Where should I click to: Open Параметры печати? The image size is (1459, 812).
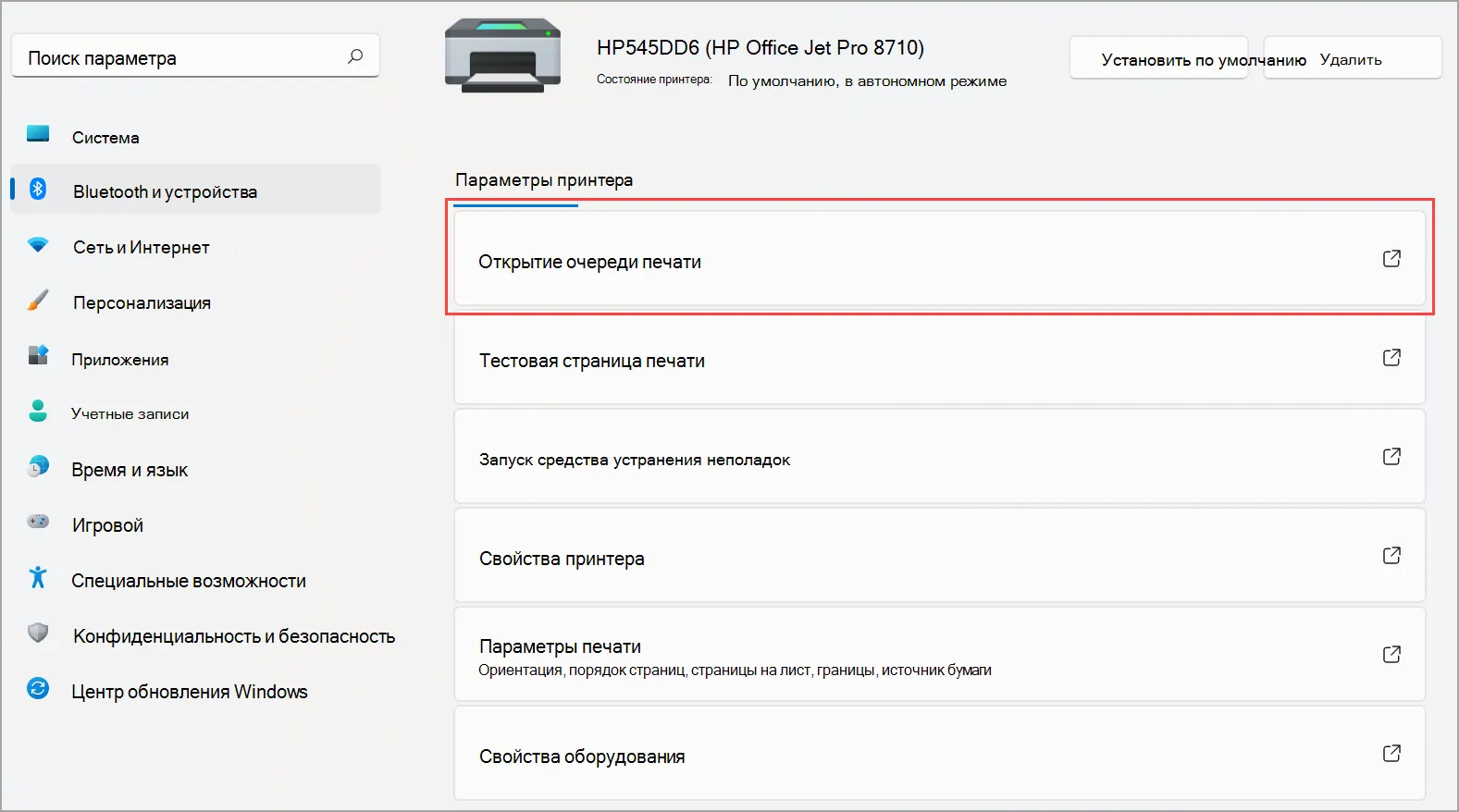tap(940, 655)
